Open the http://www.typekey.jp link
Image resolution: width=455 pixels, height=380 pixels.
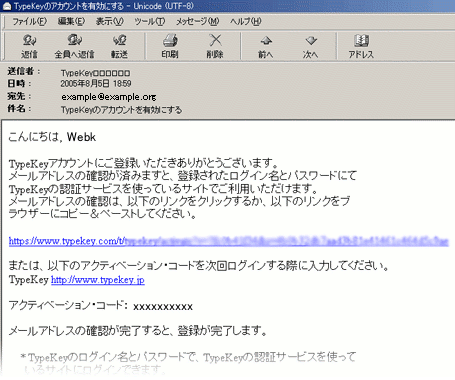tap(98, 280)
